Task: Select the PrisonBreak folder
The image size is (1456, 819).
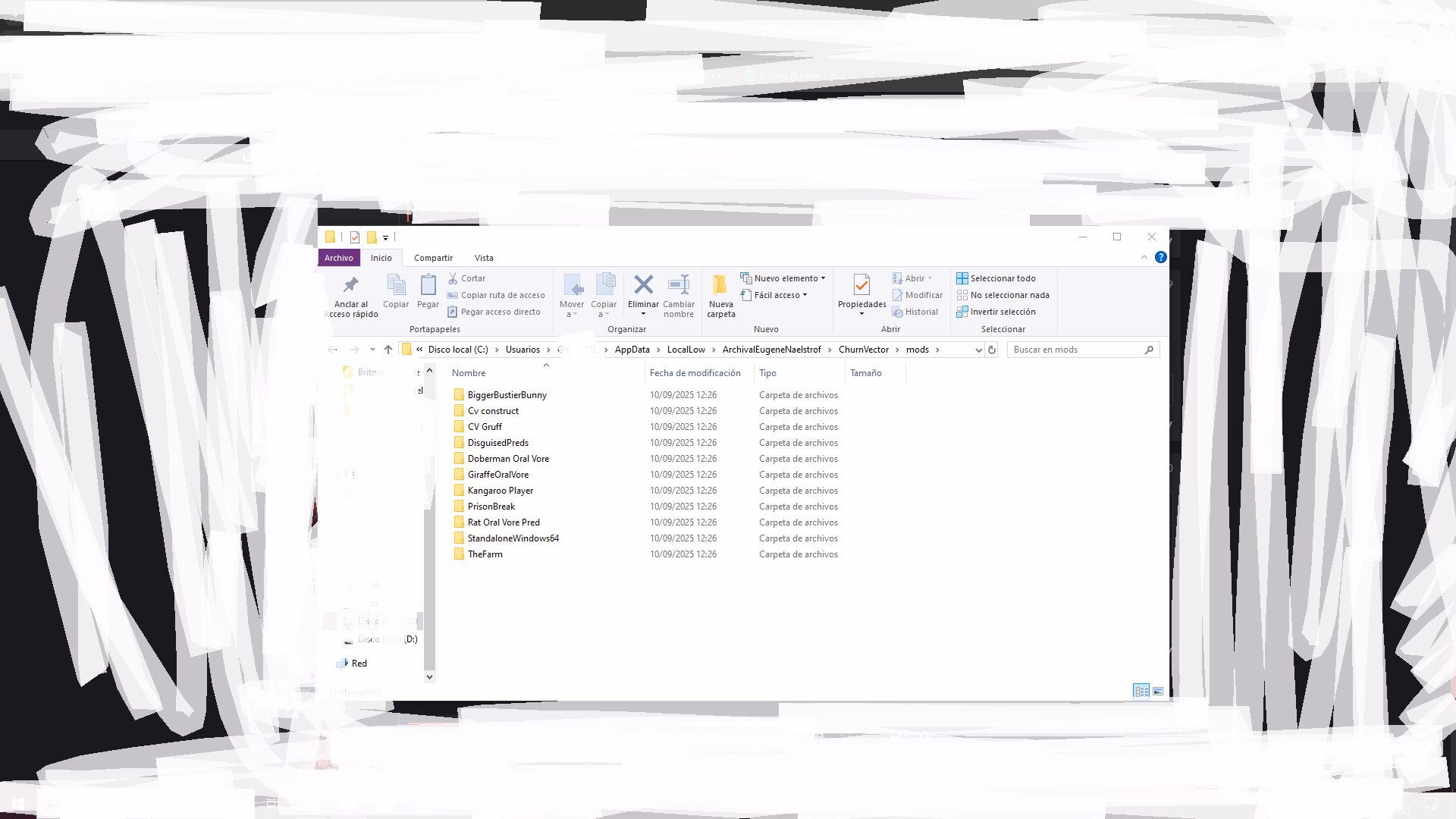Action: [491, 507]
